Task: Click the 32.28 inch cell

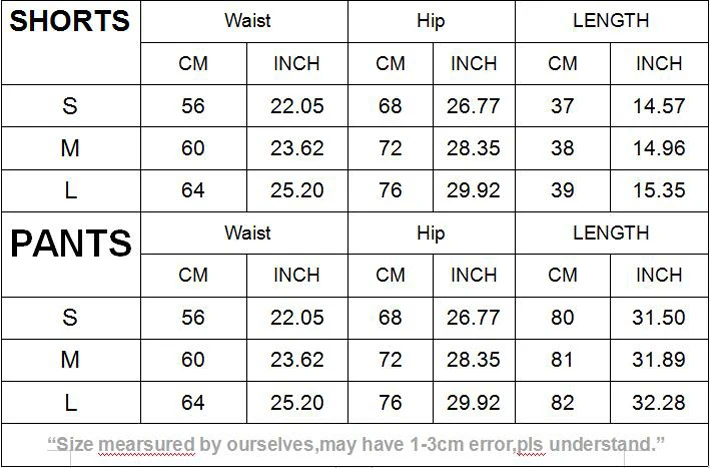Action: pyautogui.click(x=659, y=403)
